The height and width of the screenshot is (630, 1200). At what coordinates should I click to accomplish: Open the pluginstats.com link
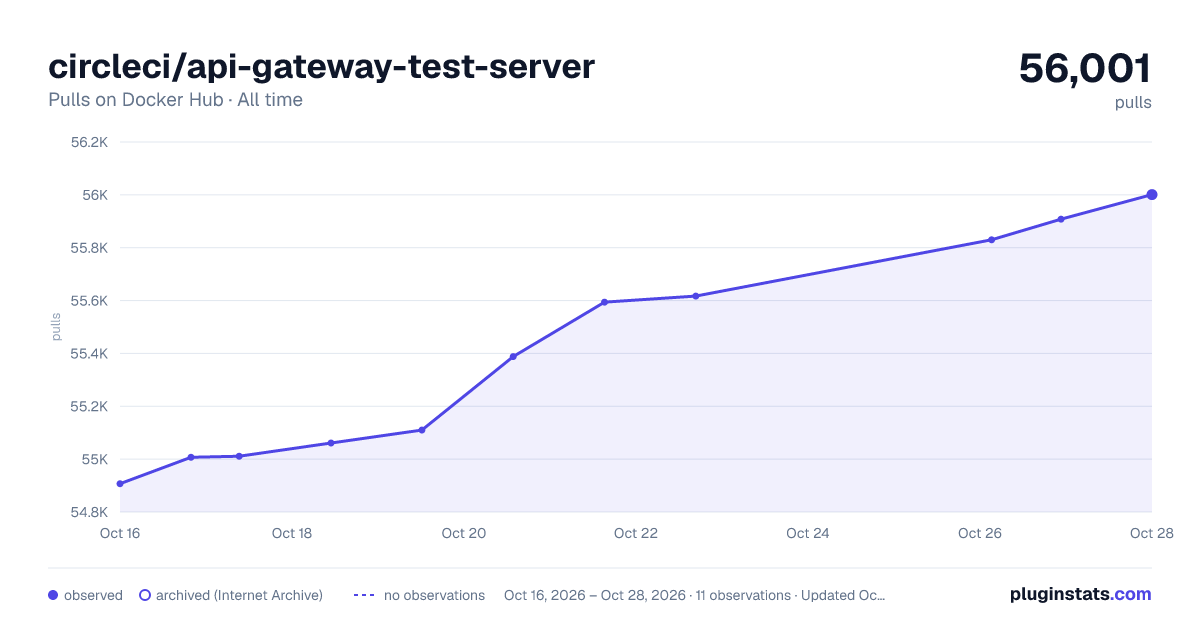1081,594
